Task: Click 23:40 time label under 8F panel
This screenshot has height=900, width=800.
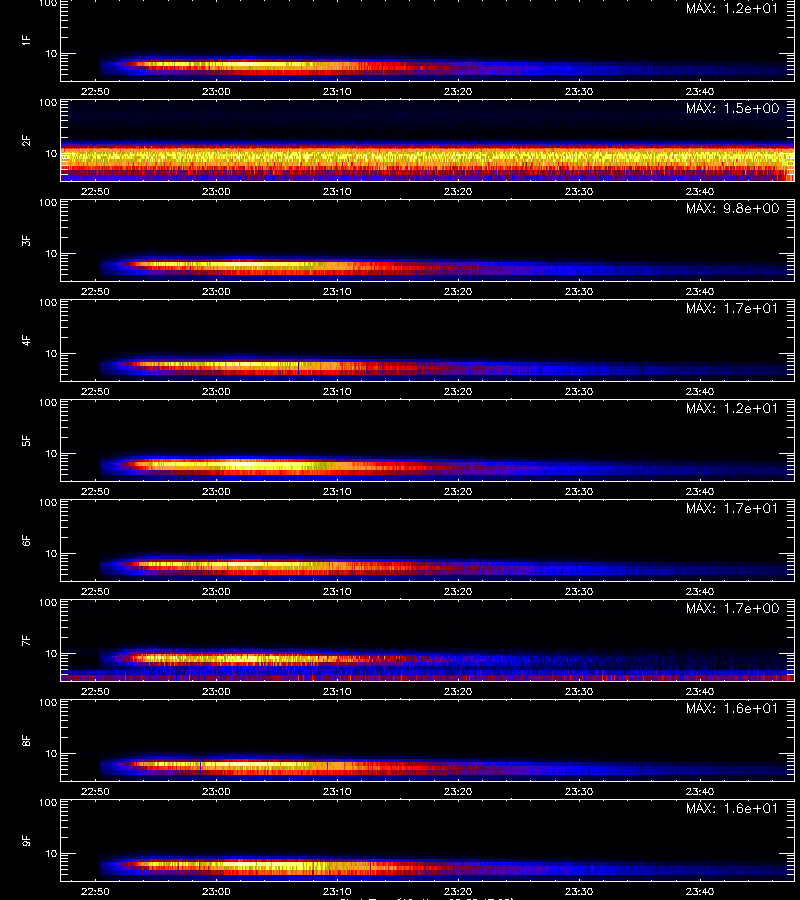Action: click(x=700, y=792)
